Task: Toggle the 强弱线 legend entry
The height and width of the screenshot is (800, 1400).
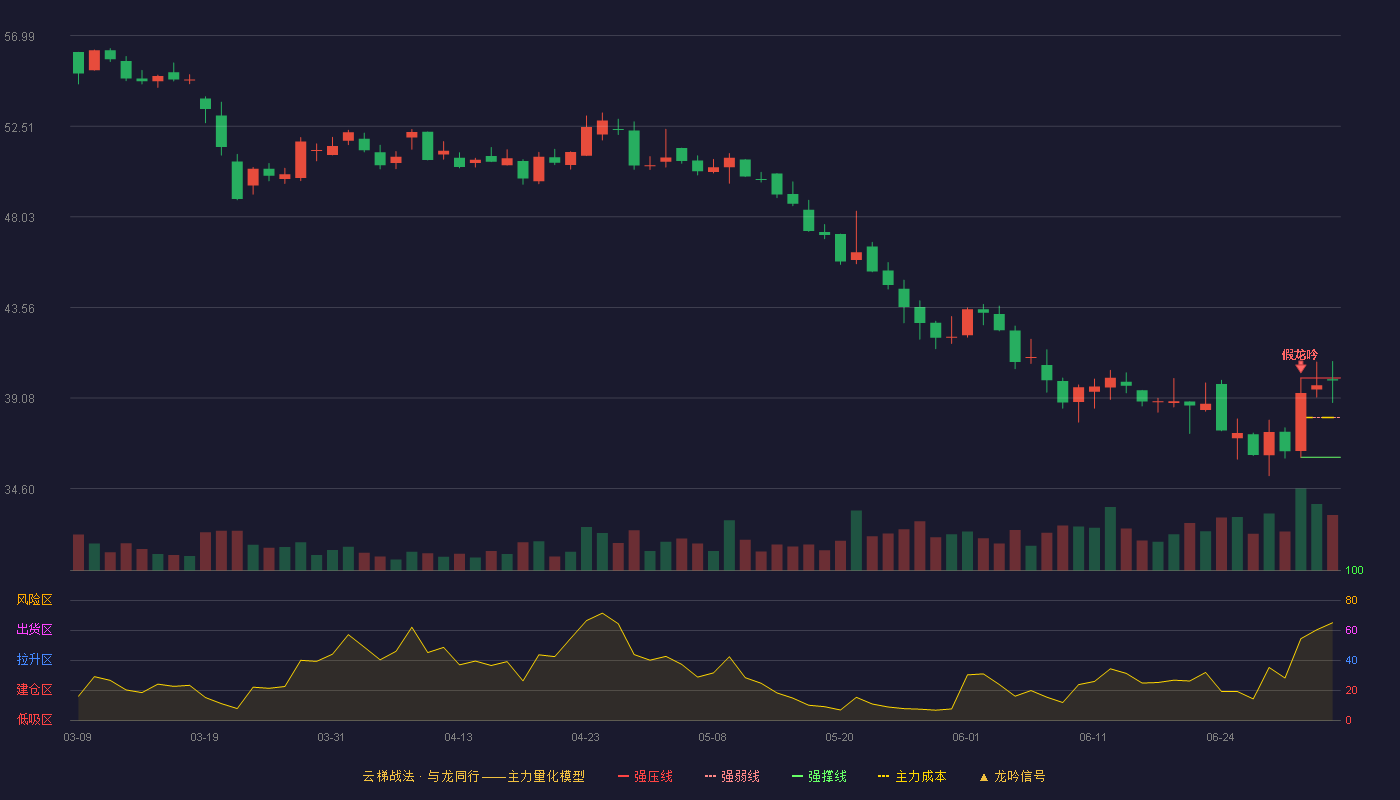Action: pyautogui.click(x=732, y=776)
